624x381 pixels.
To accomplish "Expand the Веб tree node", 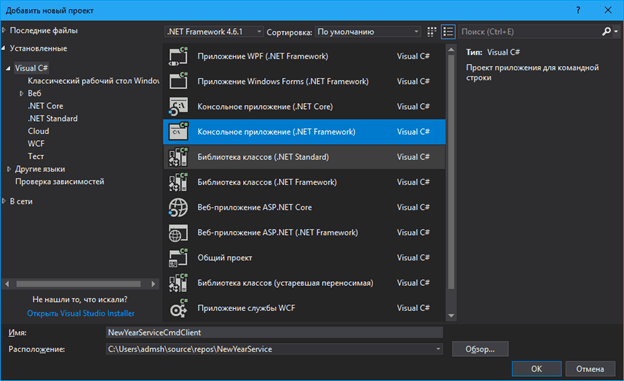I will [x=21, y=93].
